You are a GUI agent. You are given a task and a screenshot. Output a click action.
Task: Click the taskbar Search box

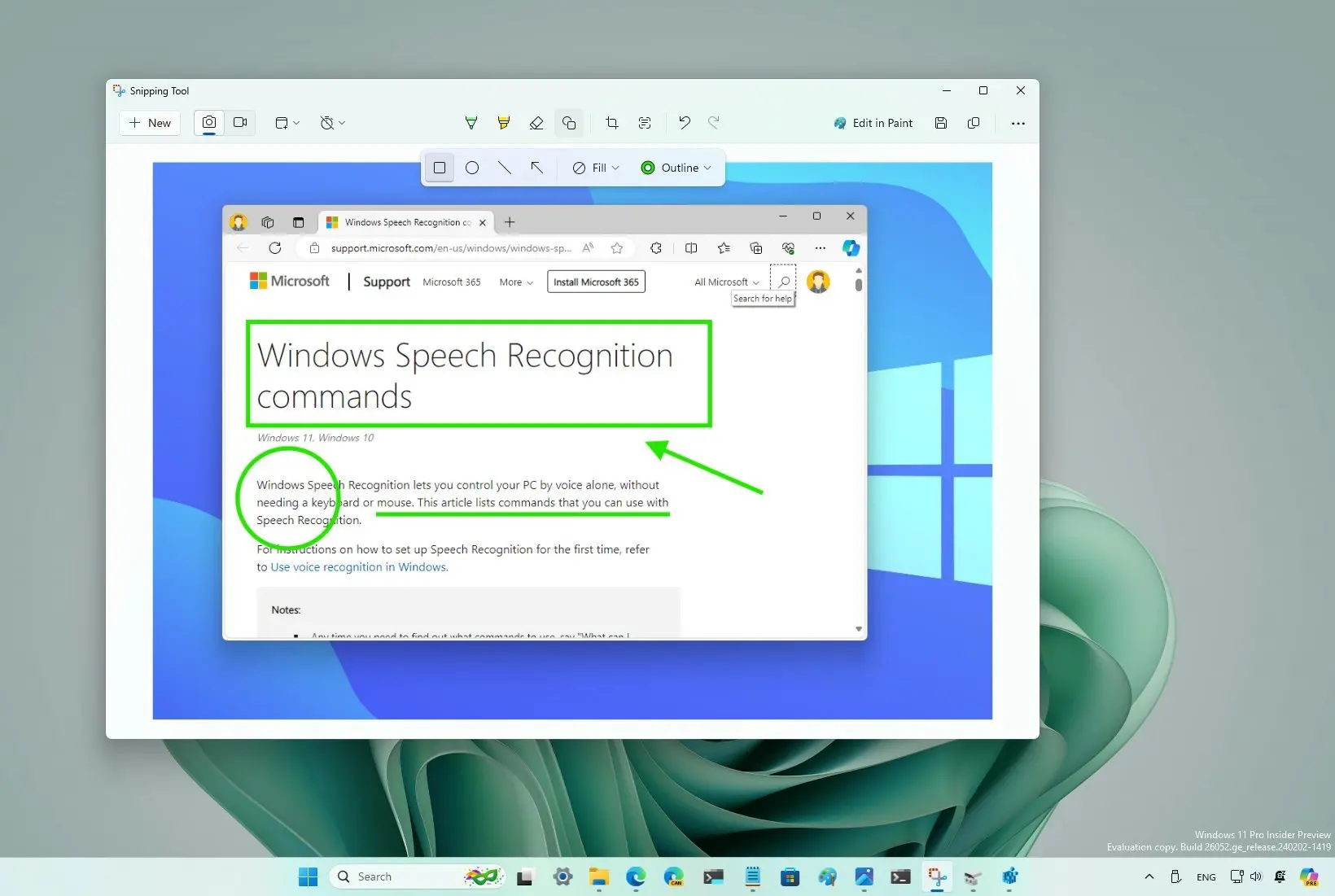pos(418,876)
